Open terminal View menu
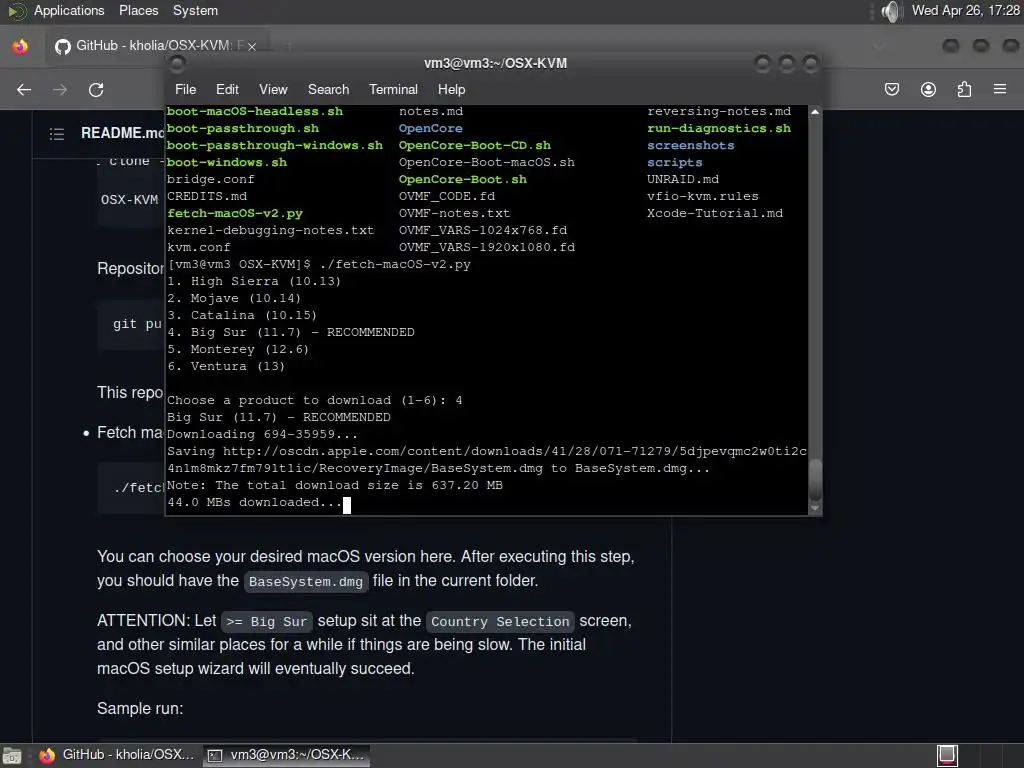The width and height of the screenshot is (1024, 768). coord(273,89)
